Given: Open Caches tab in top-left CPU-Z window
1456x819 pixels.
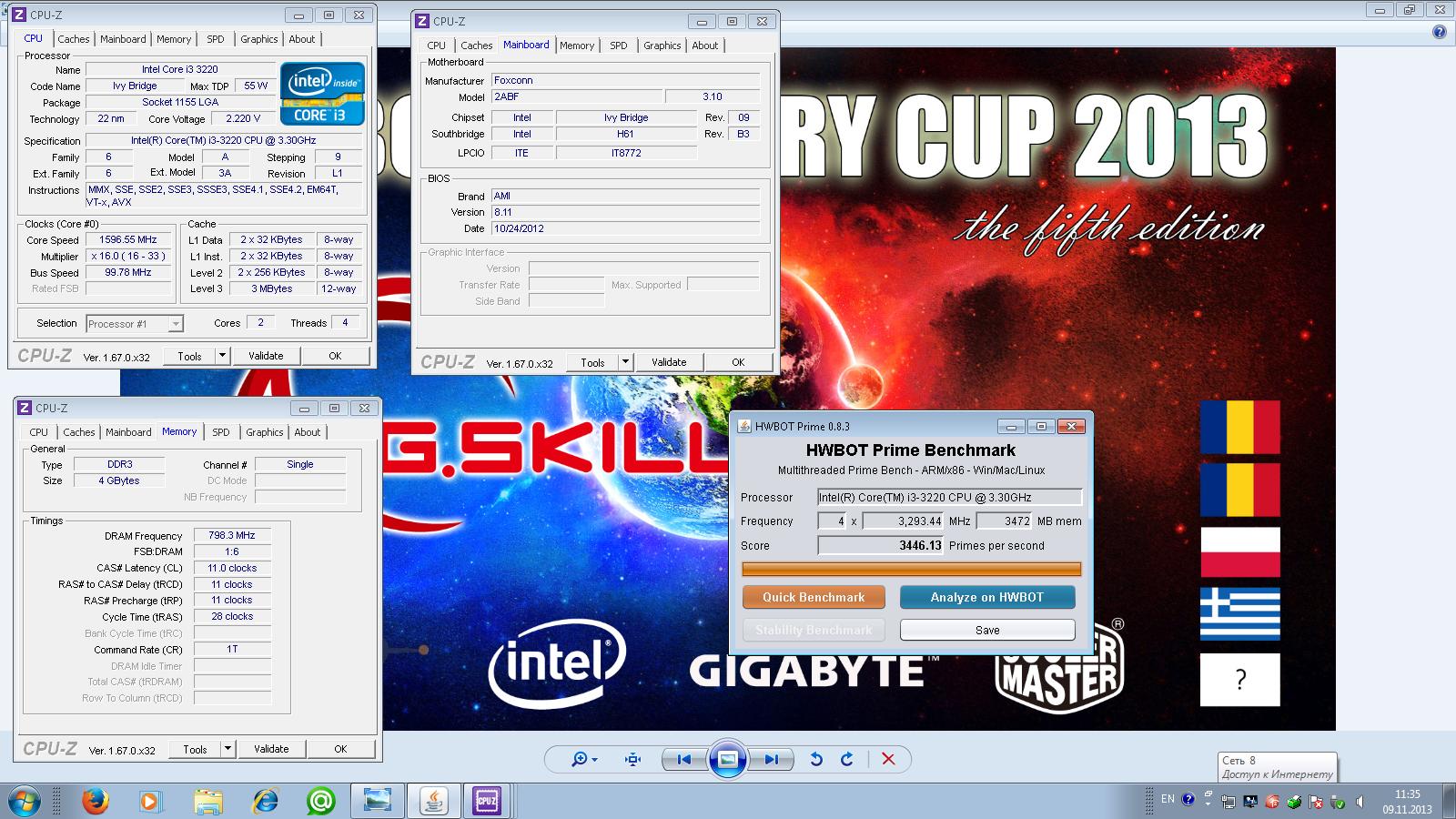Looking at the screenshot, I should [74, 39].
